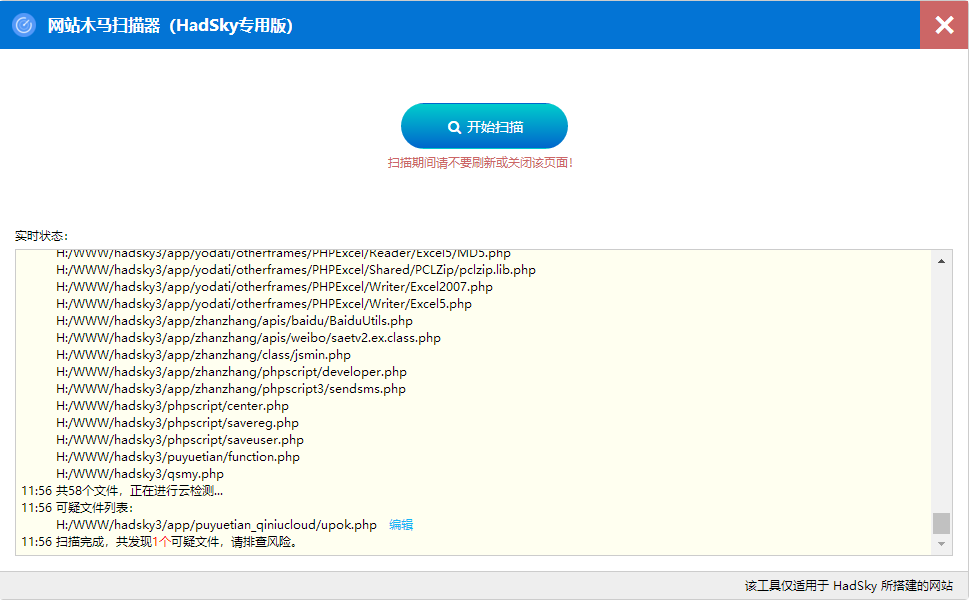The width and height of the screenshot is (969, 601).
Task: Select the puyuetian/function.php path line
Action: [178, 457]
